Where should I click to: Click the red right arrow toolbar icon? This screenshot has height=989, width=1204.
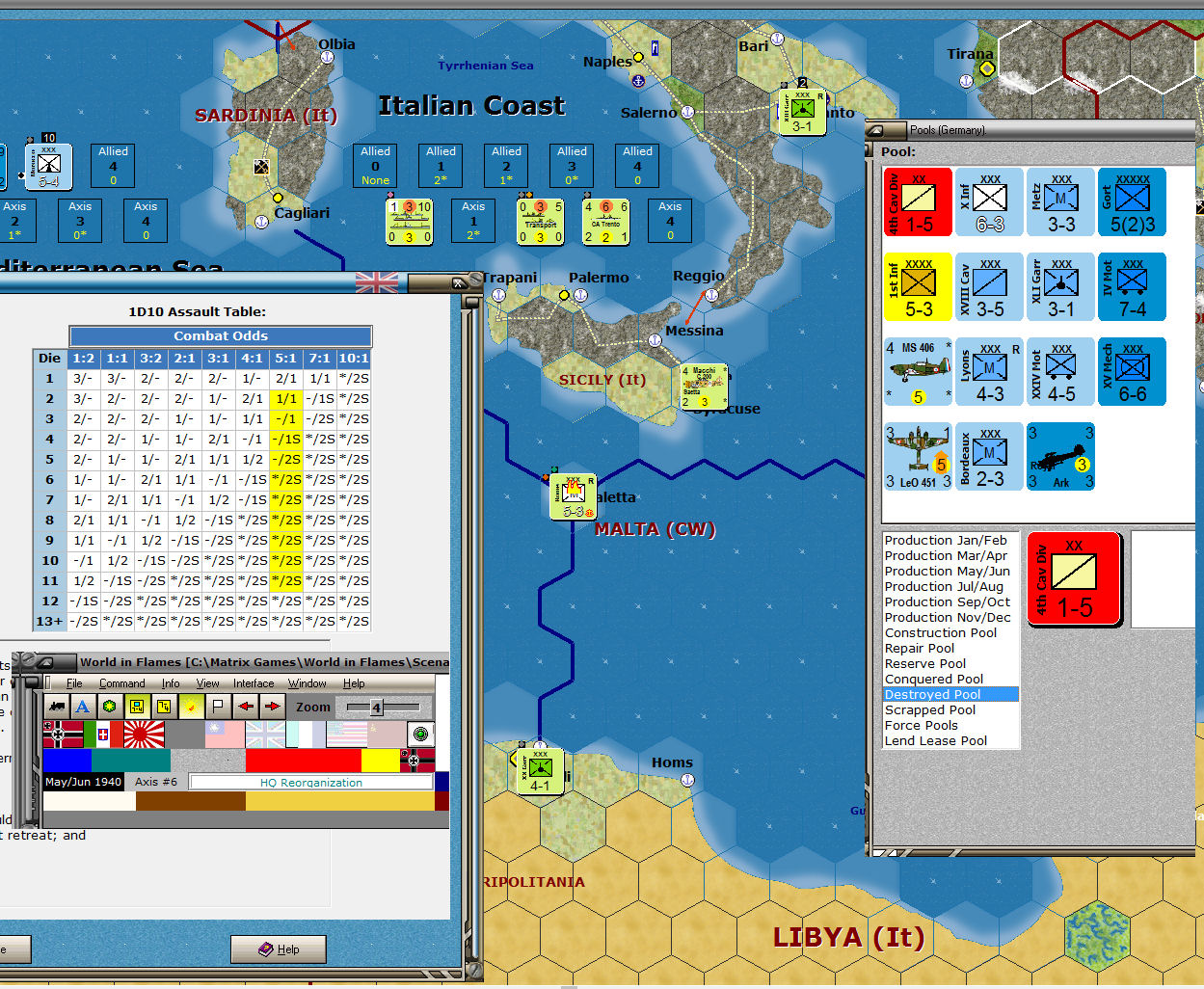tap(273, 707)
